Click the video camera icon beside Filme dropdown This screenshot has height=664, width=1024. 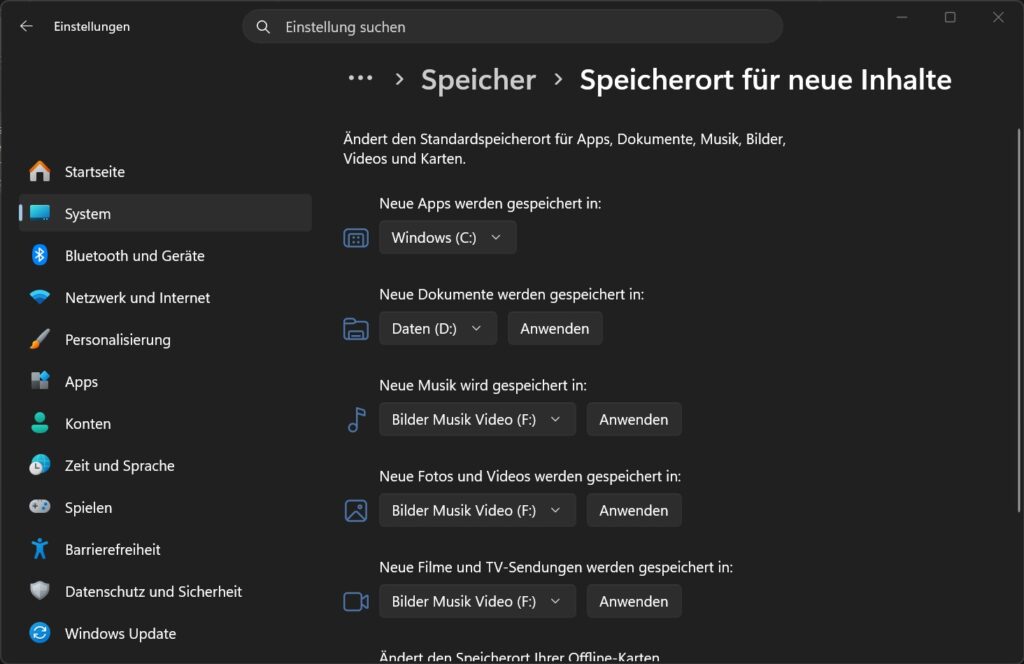pos(356,601)
